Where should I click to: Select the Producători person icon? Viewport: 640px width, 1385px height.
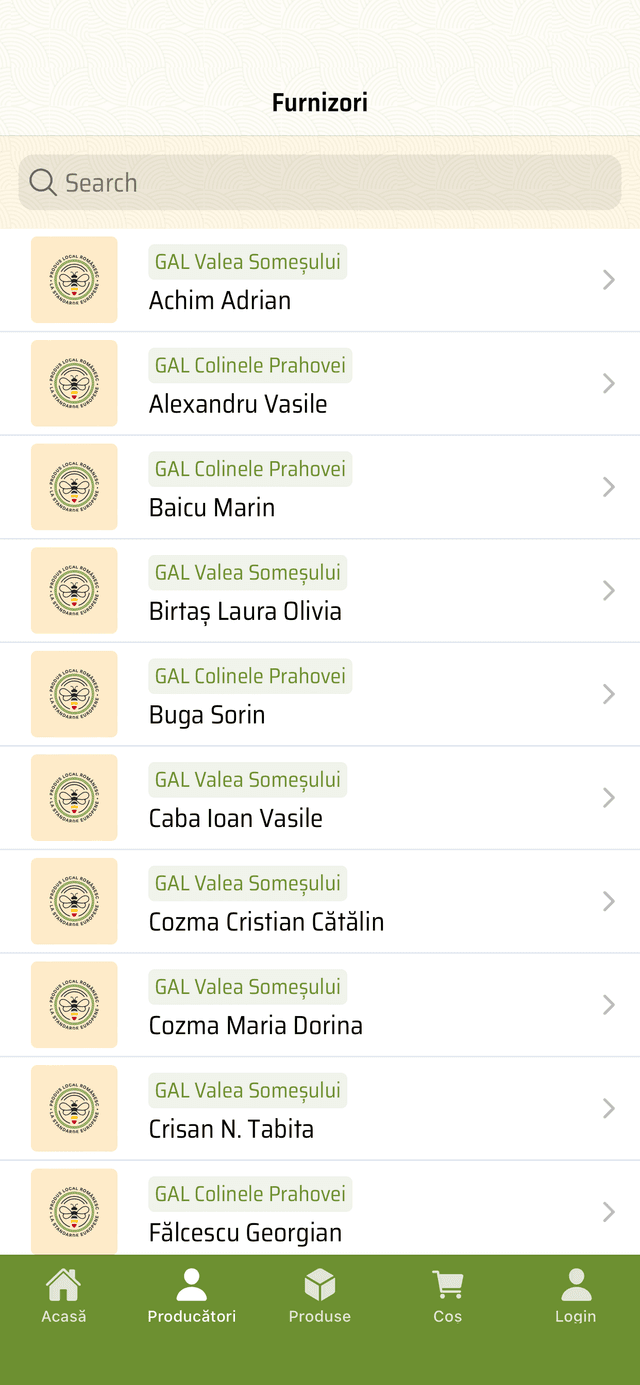tap(191, 1284)
